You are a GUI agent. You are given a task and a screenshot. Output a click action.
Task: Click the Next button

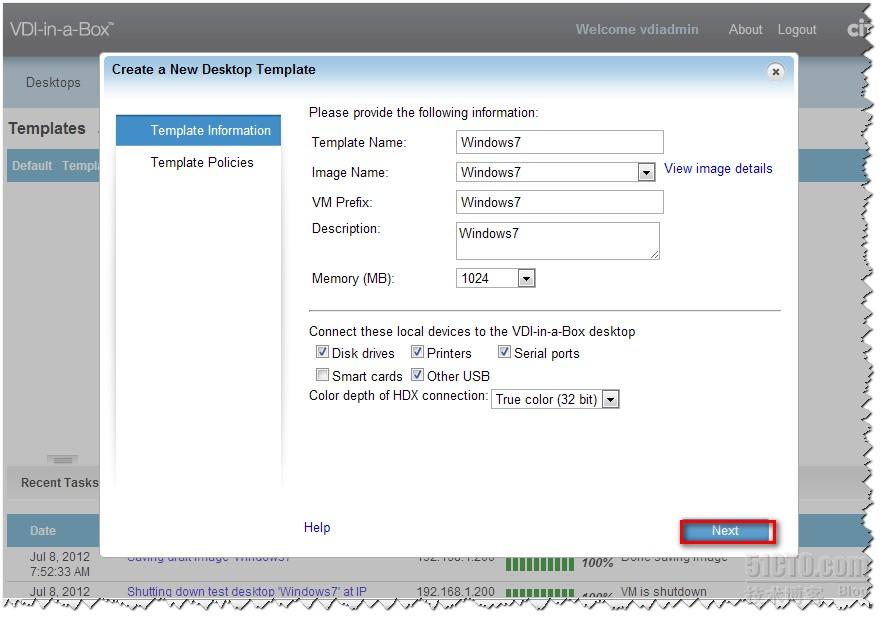point(728,531)
